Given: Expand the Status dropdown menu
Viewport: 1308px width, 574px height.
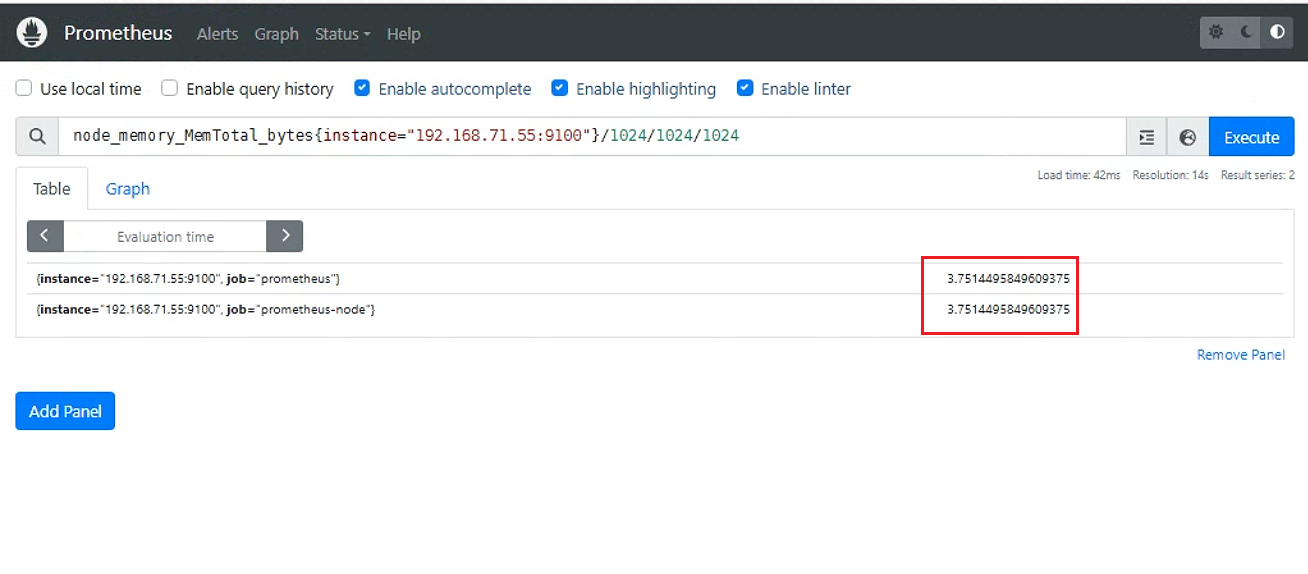Looking at the screenshot, I should tap(342, 33).
